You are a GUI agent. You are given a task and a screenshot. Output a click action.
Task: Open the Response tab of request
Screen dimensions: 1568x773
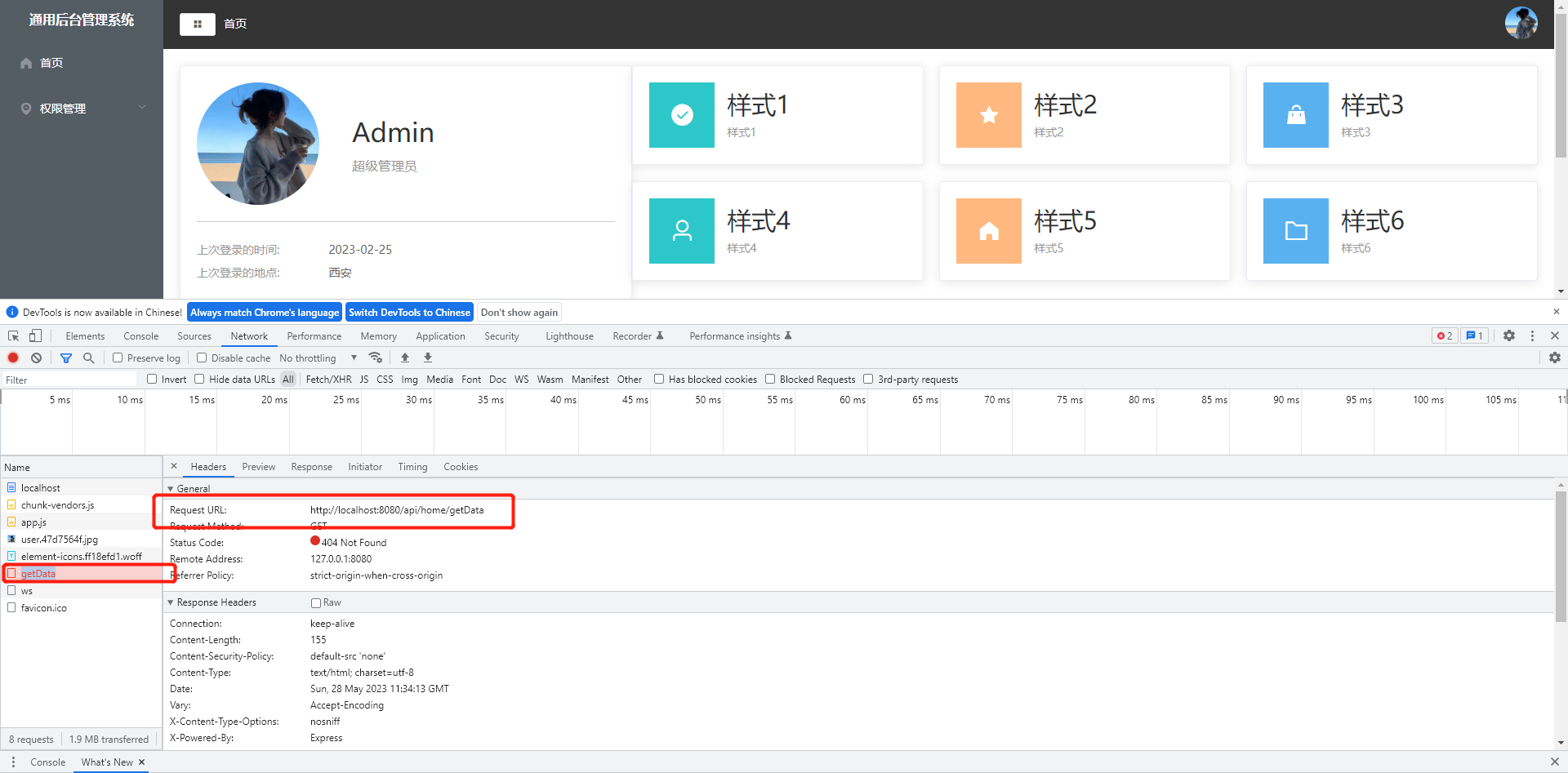click(311, 467)
